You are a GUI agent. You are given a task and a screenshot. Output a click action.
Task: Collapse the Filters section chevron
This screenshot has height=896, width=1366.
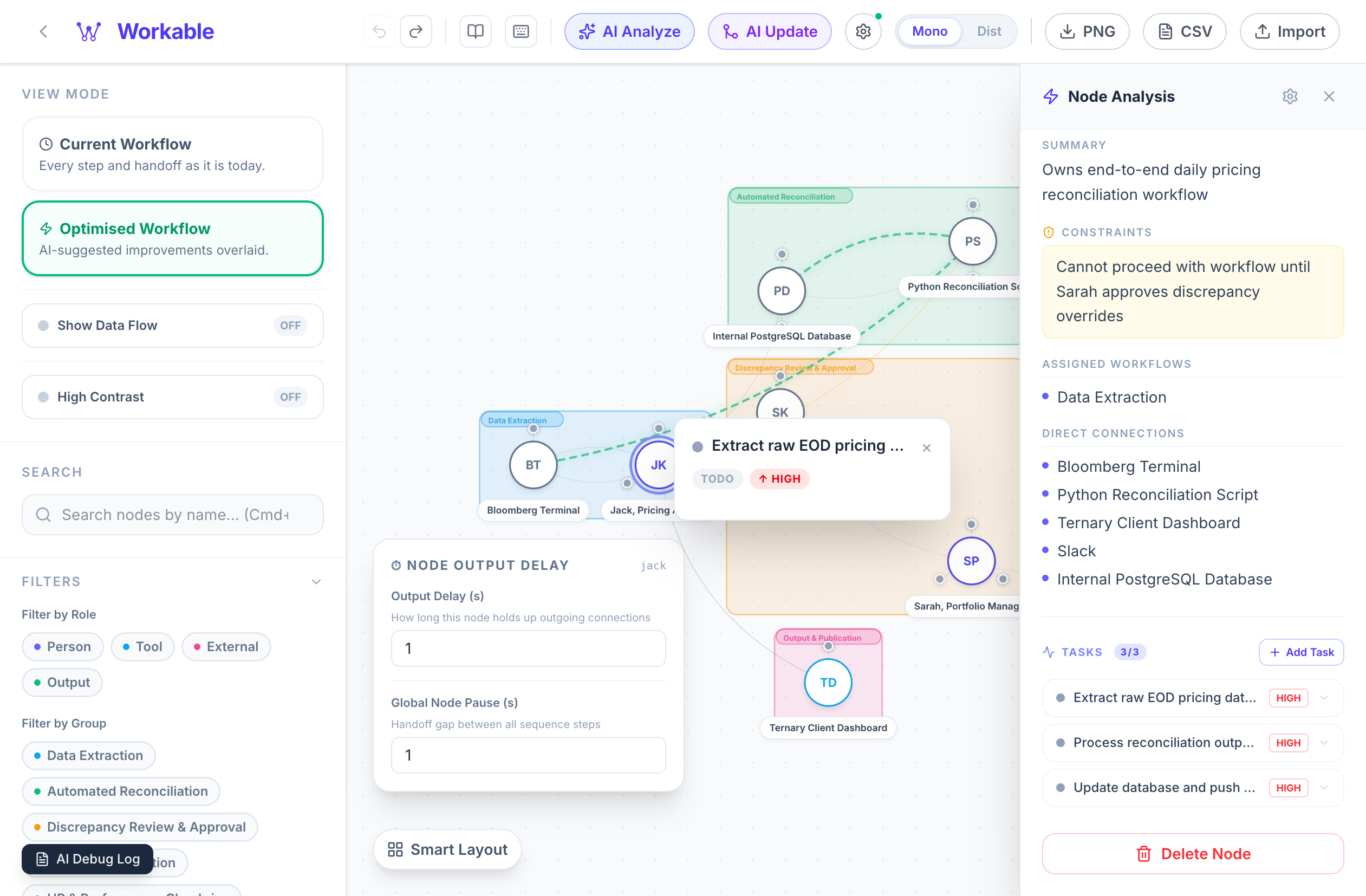click(x=316, y=581)
